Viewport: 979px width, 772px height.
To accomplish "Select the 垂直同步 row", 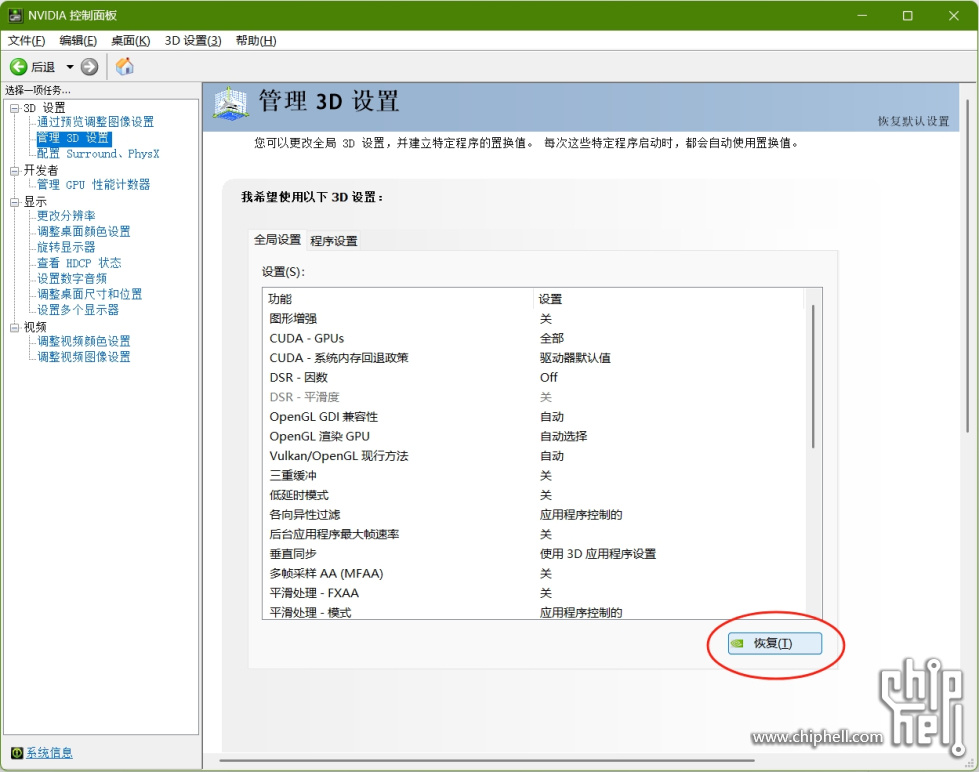I will pos(534,554).
